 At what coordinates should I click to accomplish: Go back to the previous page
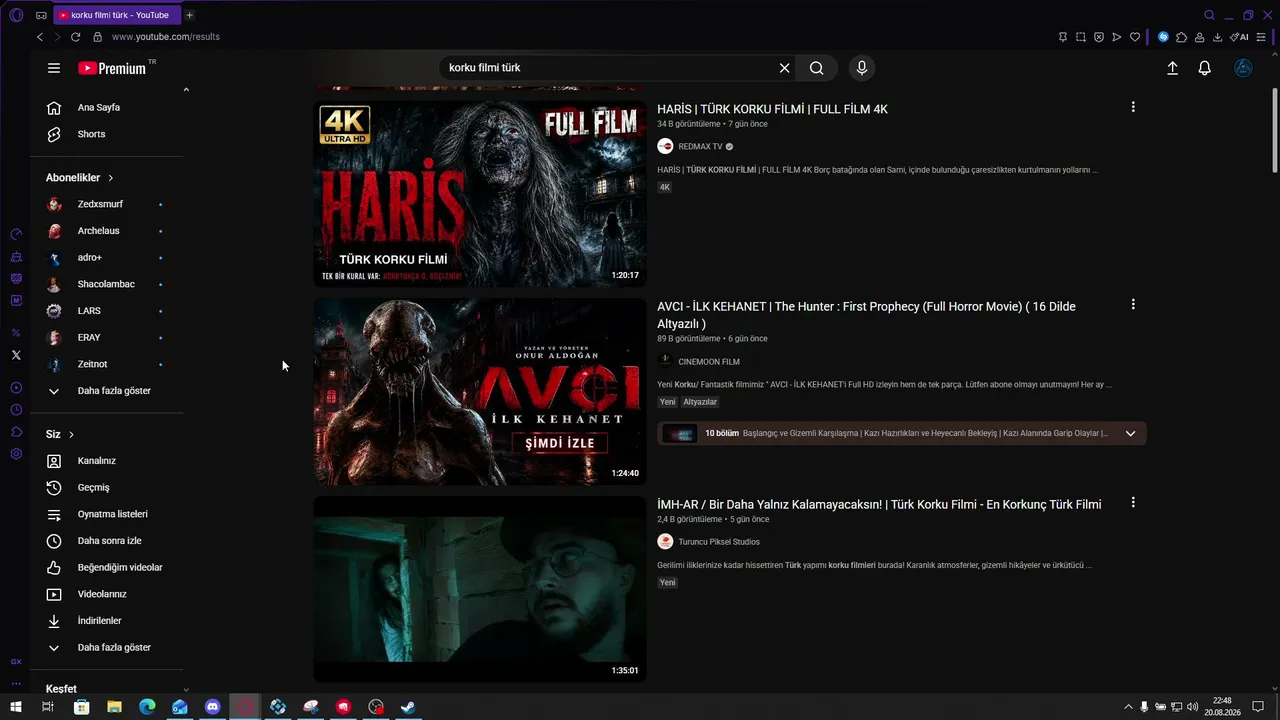tap(40, 37)
